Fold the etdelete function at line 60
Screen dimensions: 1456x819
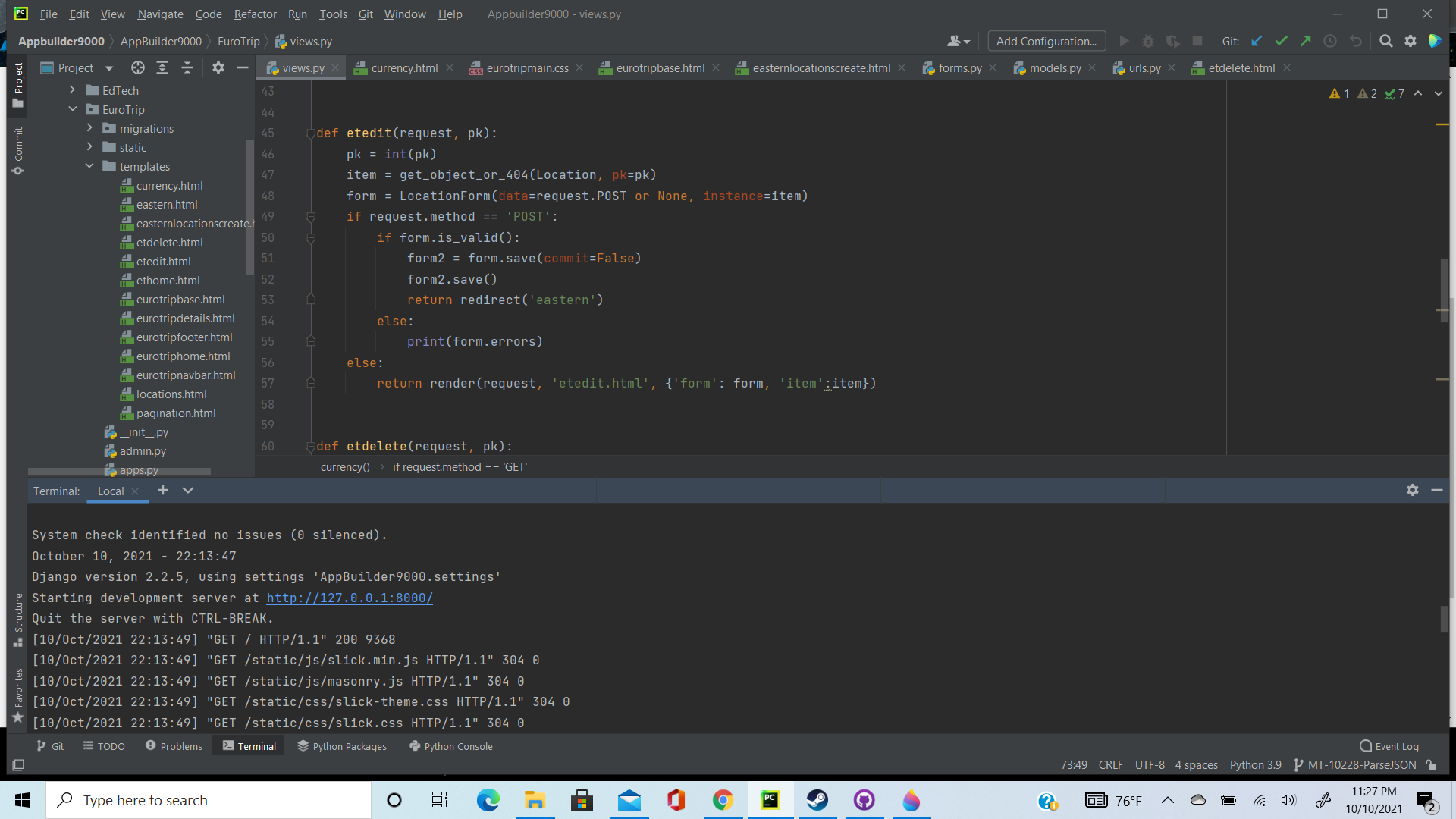click(311, 447)
